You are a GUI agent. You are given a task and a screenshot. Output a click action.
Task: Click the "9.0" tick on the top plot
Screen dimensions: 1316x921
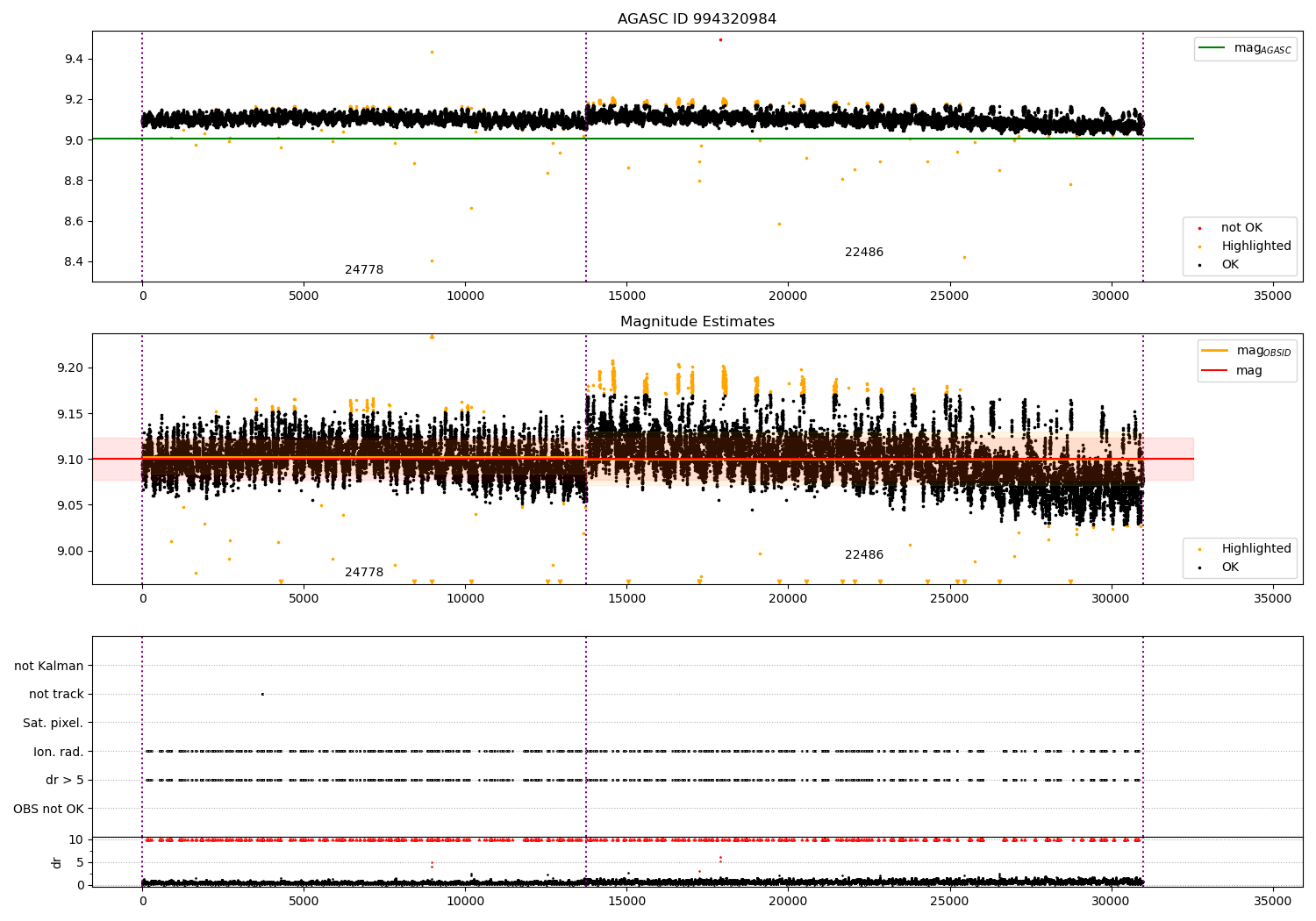pyautogui.click(x=74, y=140)
